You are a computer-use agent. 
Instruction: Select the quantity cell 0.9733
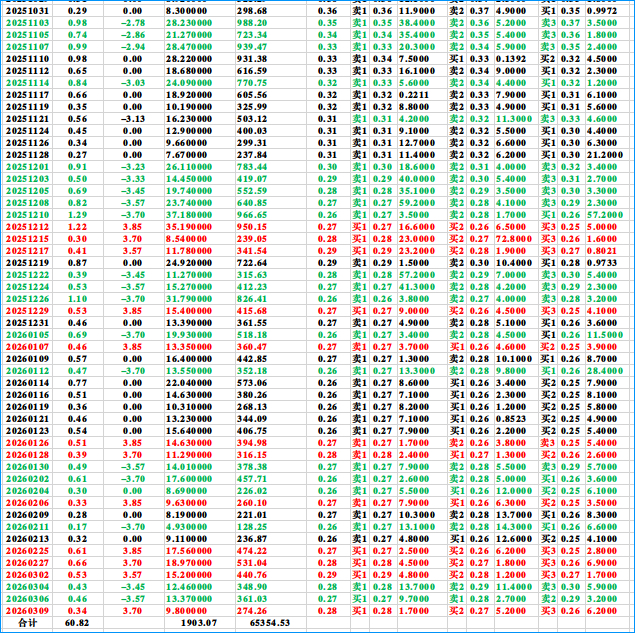pyautogui.click(x=602, y=263)
